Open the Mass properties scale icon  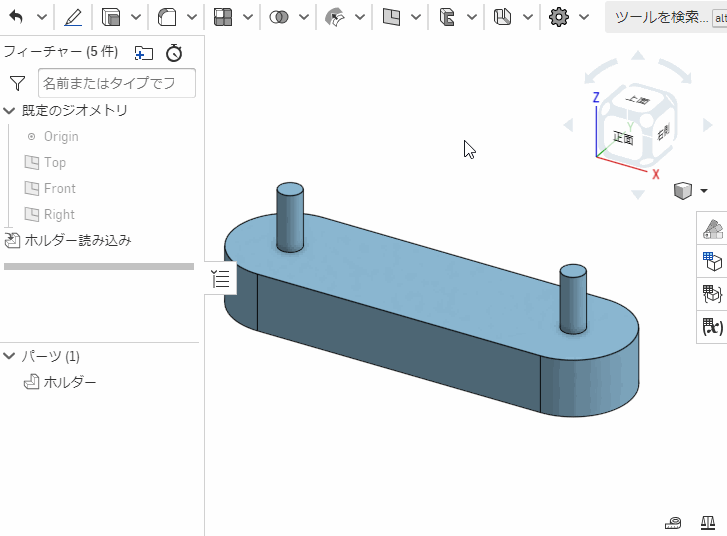click(x=708, y=523)
